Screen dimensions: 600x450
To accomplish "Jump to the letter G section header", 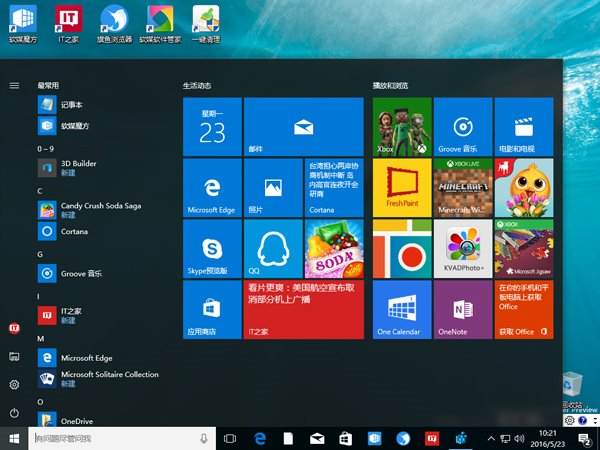I will [x=40, y=254].
